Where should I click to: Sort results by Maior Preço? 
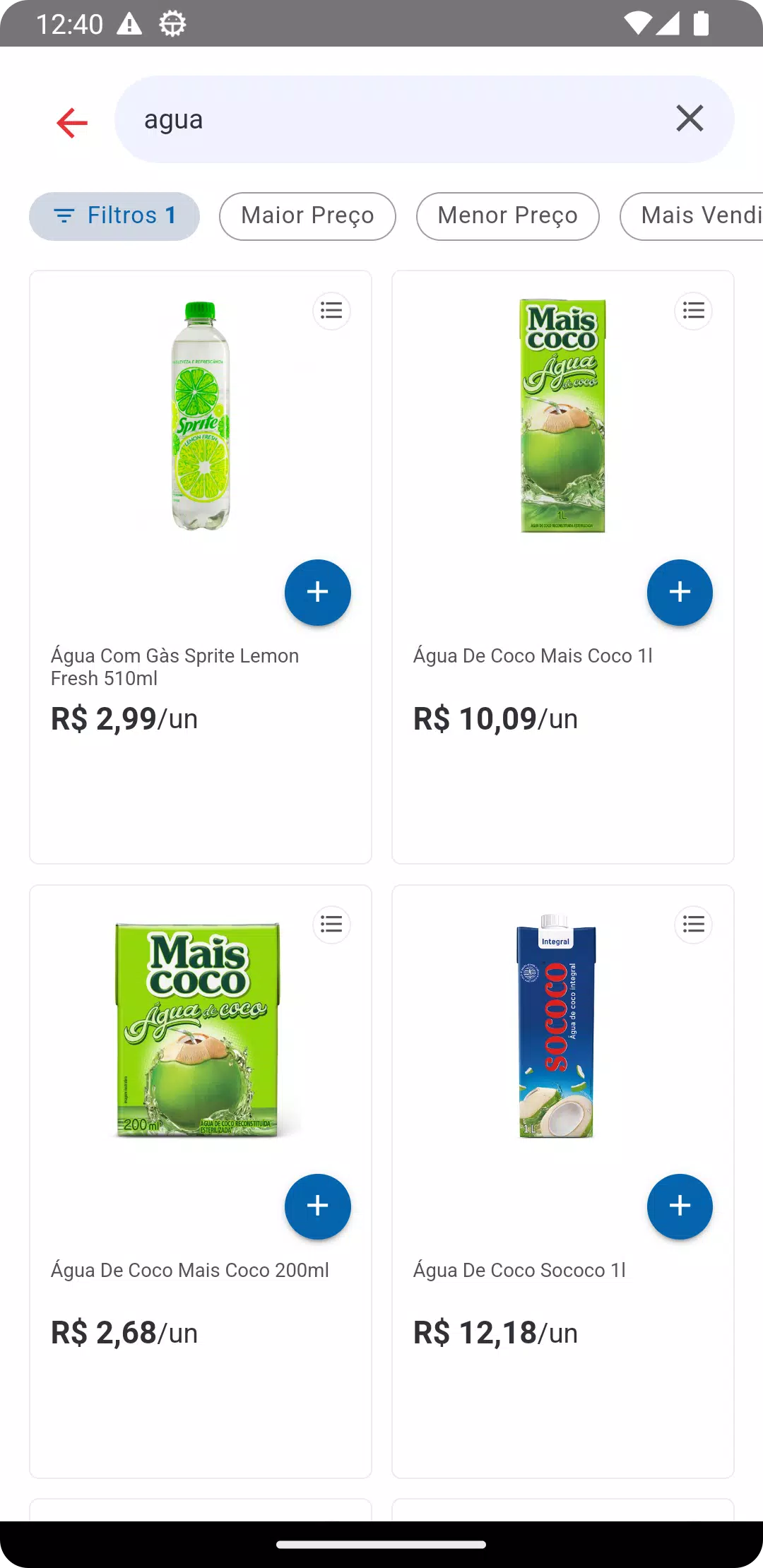coord(307,216)
